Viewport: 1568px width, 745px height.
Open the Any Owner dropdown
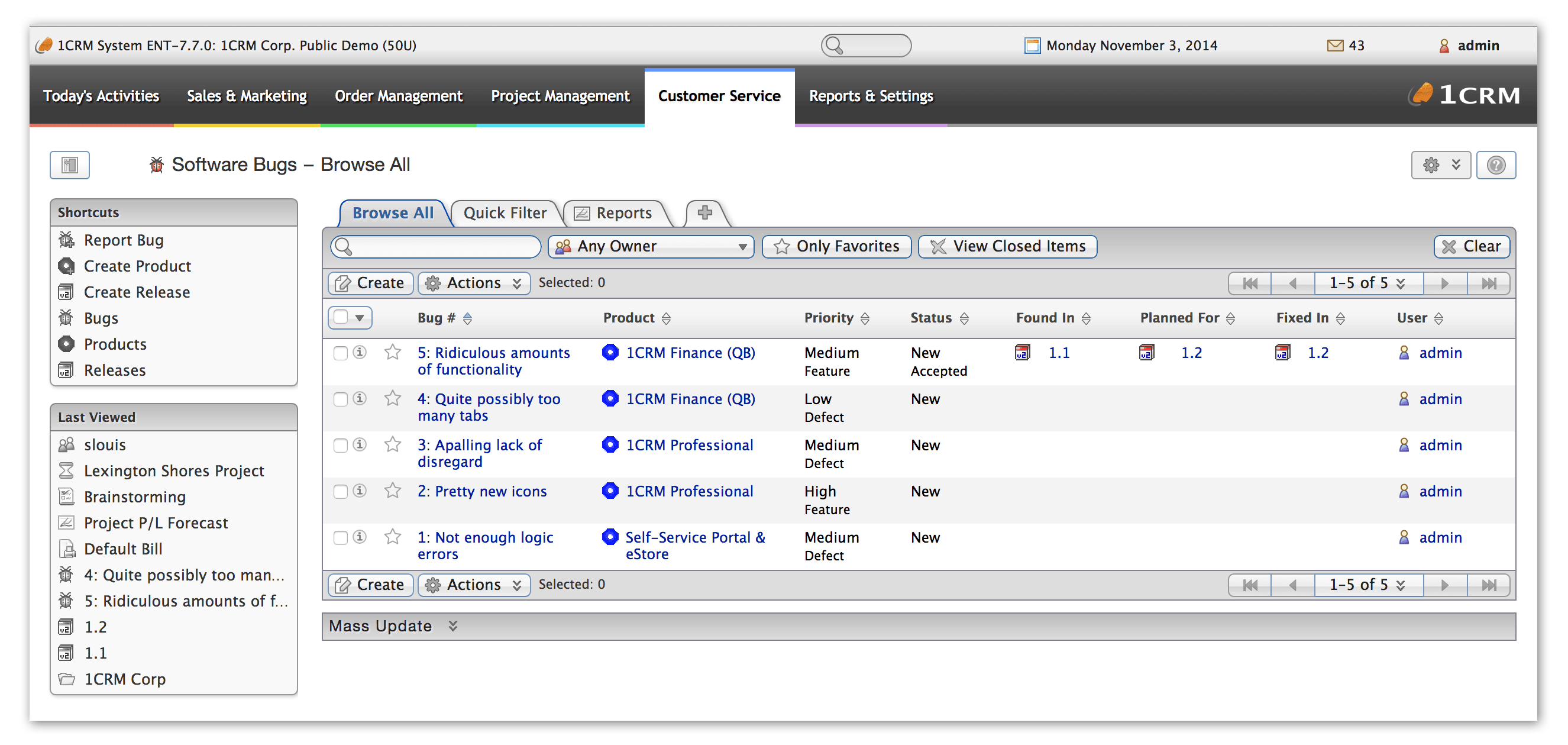pos(651,247)
